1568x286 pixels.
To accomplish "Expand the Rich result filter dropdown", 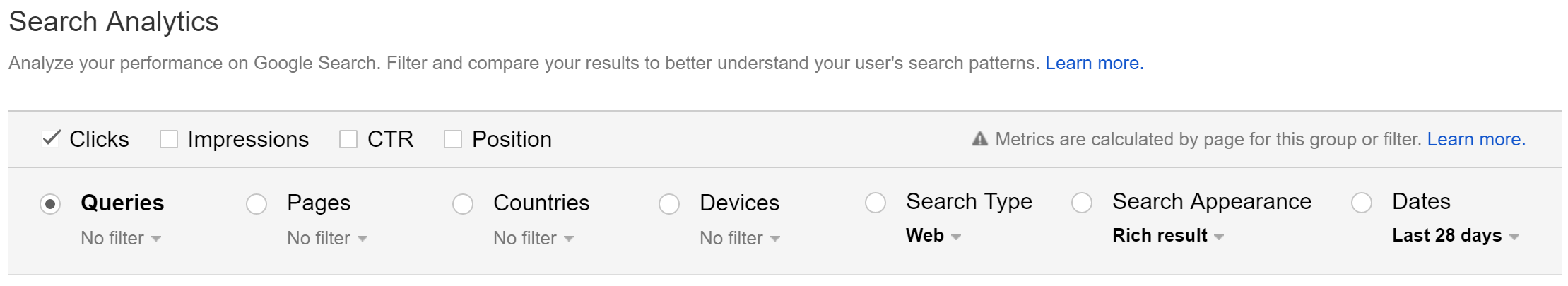I will (1167, 235).
